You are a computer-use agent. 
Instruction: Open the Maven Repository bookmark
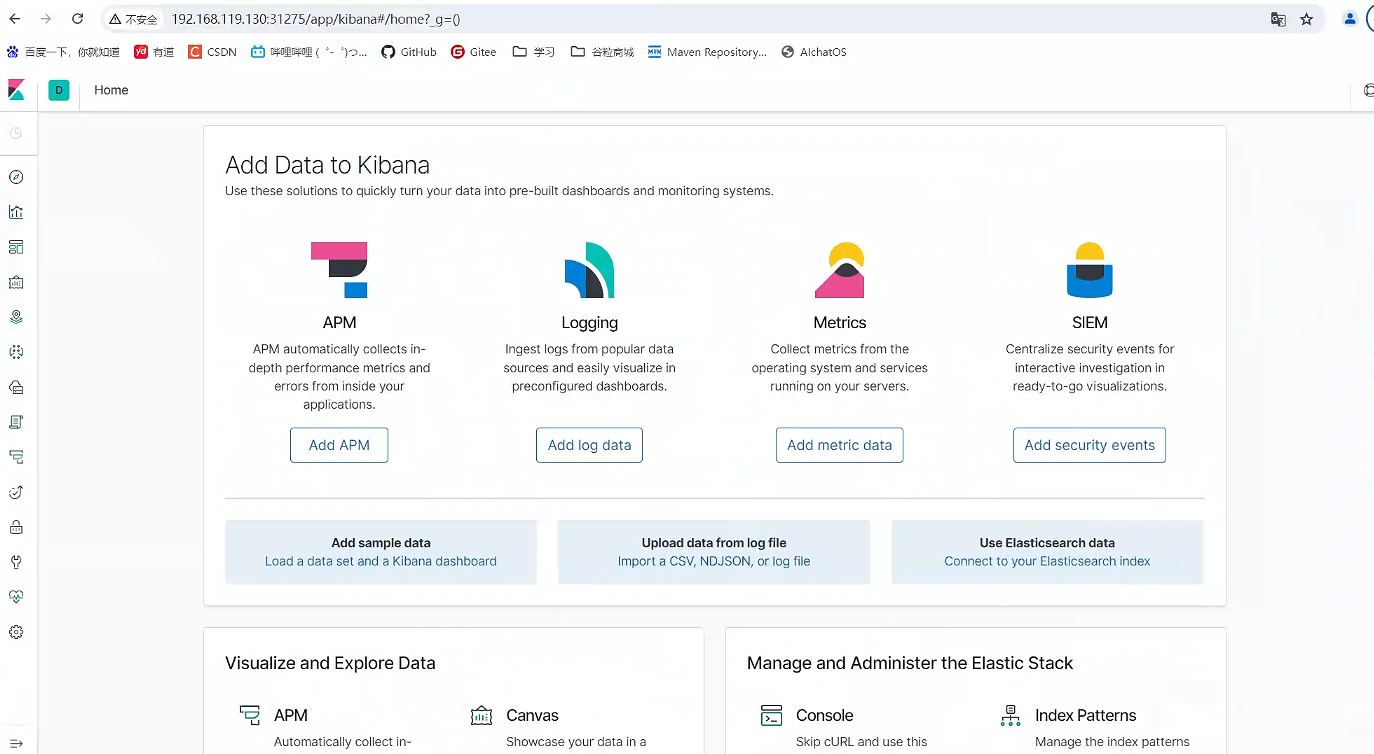707,52
